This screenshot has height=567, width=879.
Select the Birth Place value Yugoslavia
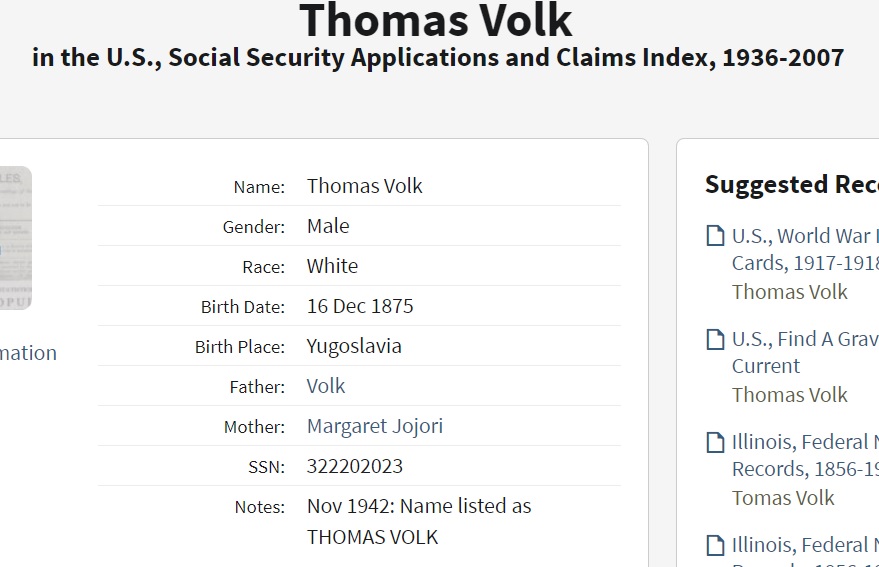point(354,346)
